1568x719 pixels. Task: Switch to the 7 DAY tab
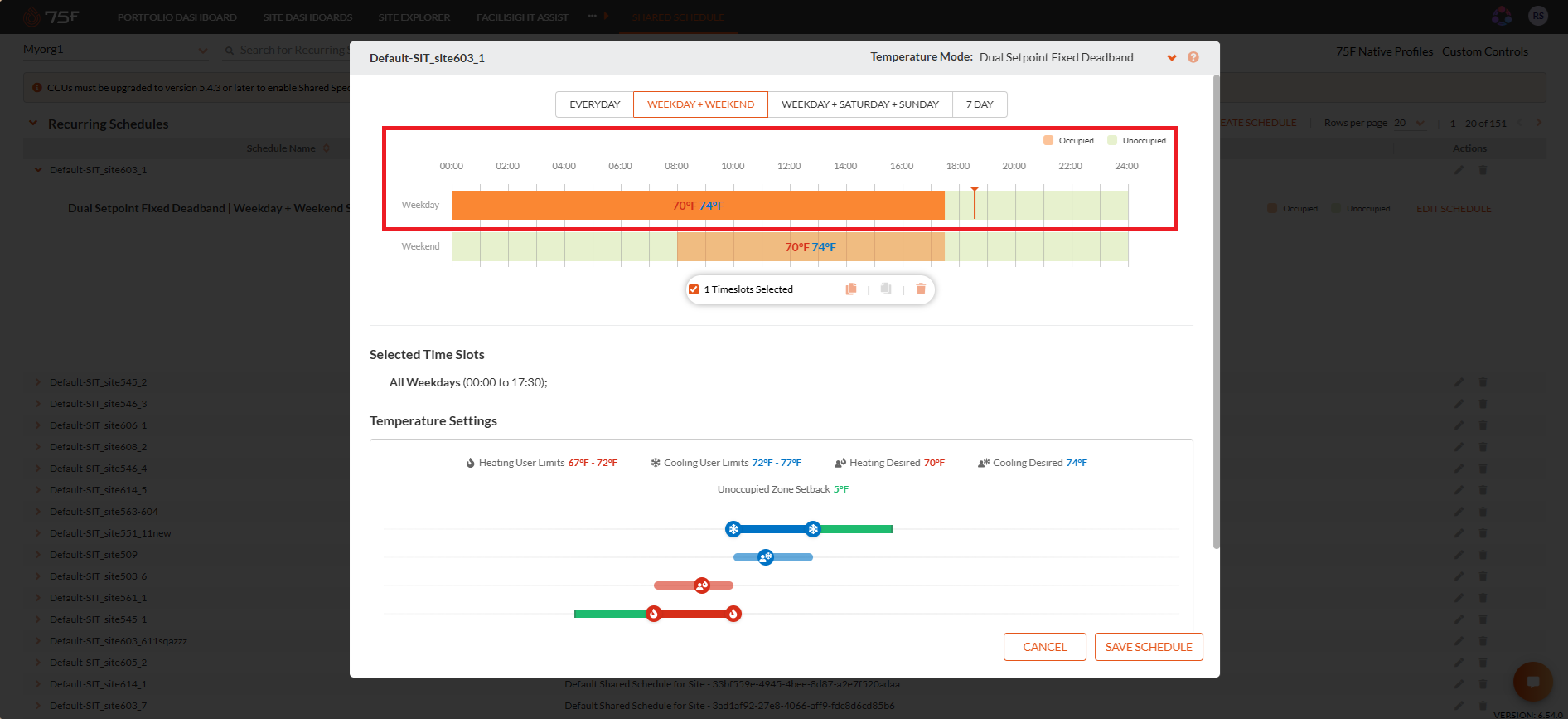(x=980, y=104)
